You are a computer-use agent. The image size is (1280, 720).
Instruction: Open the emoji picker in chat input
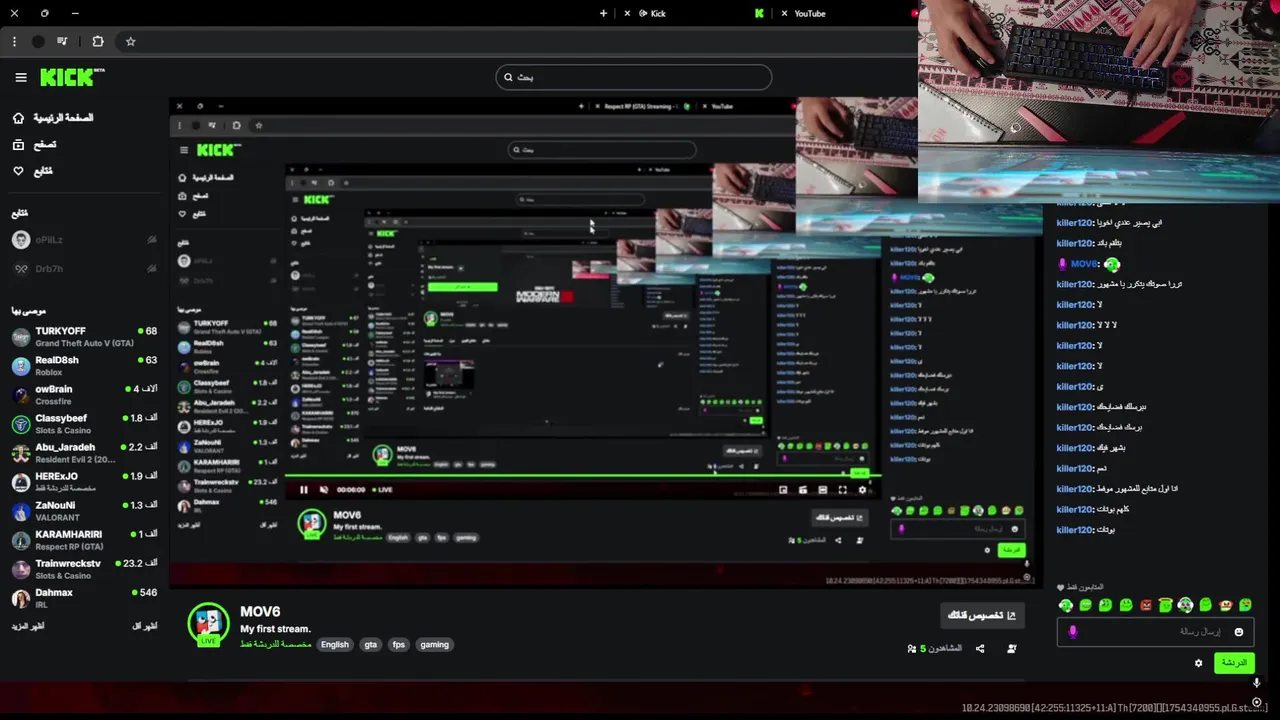click(x=1239, y=632)
